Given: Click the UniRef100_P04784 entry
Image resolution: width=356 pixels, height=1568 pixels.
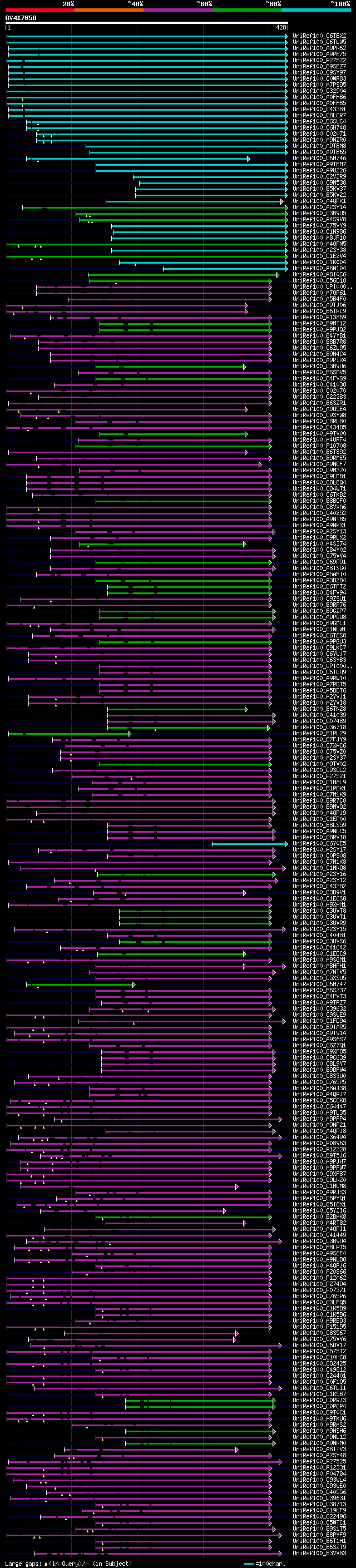Looking at the screenshot, I should pyautogui.click(x=319, y=1473).
